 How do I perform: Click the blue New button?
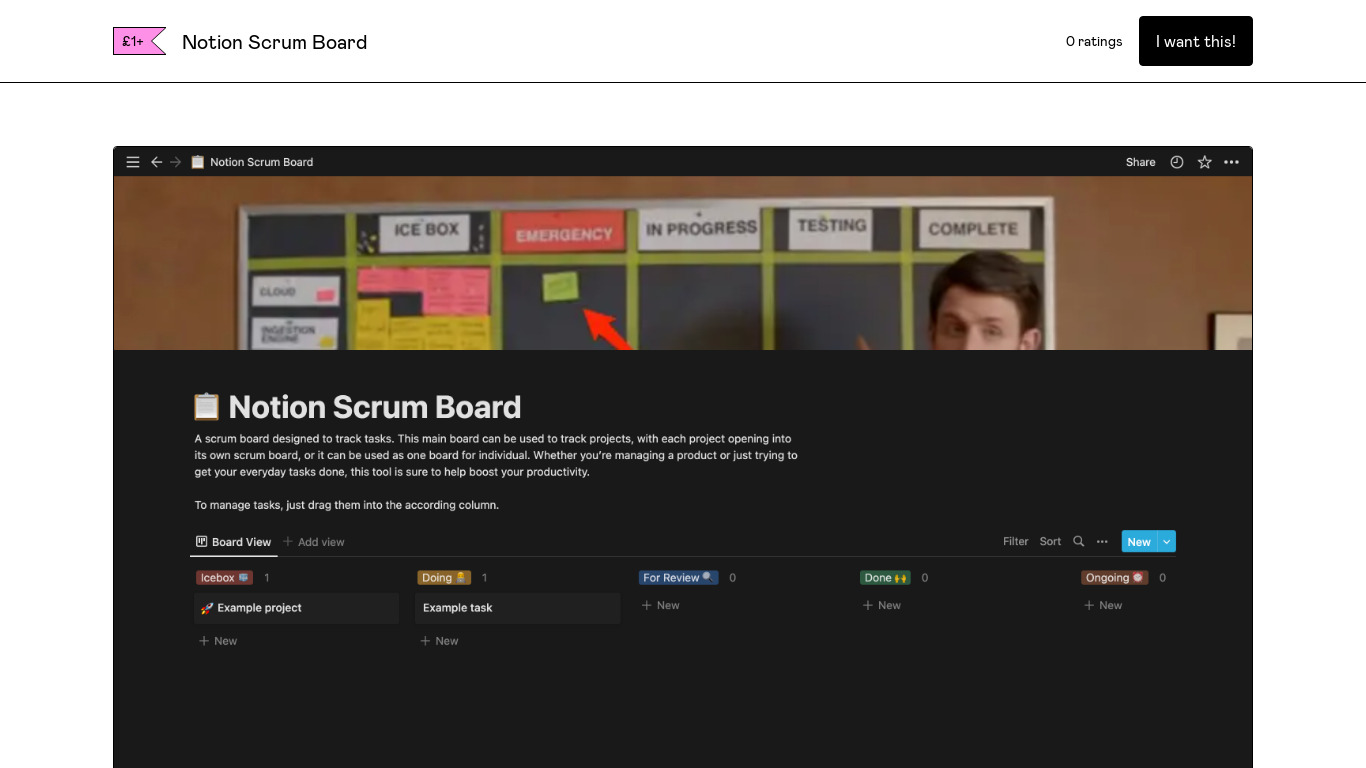click(x=1139, y=541)
